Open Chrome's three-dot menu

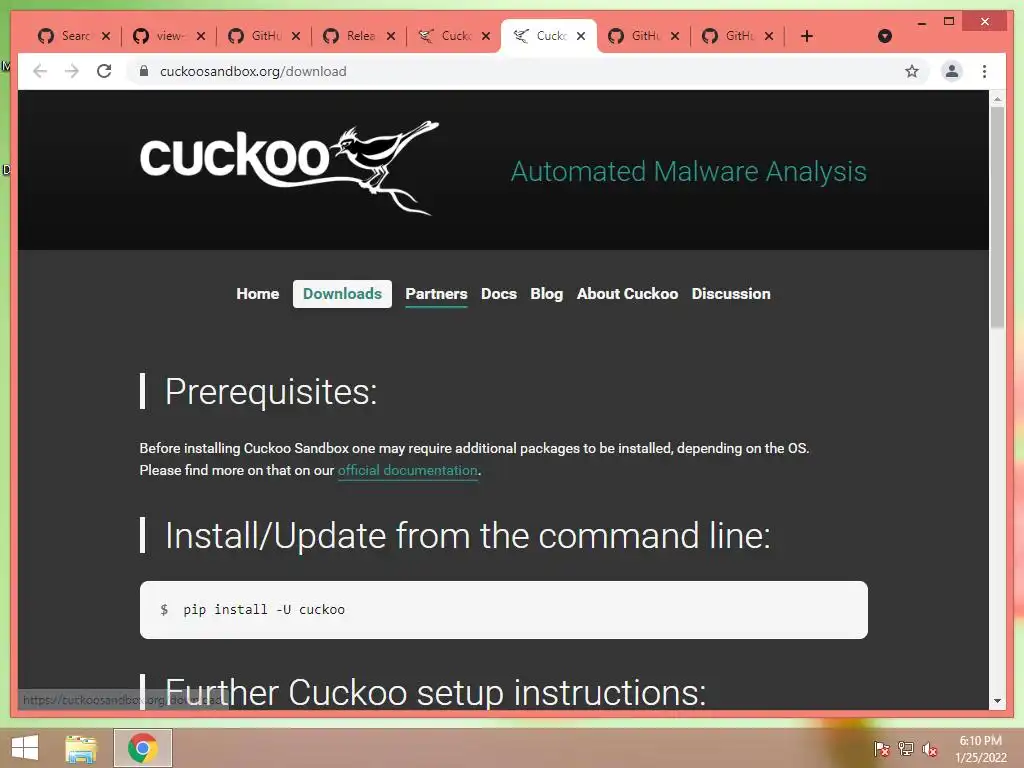[984, 71]
